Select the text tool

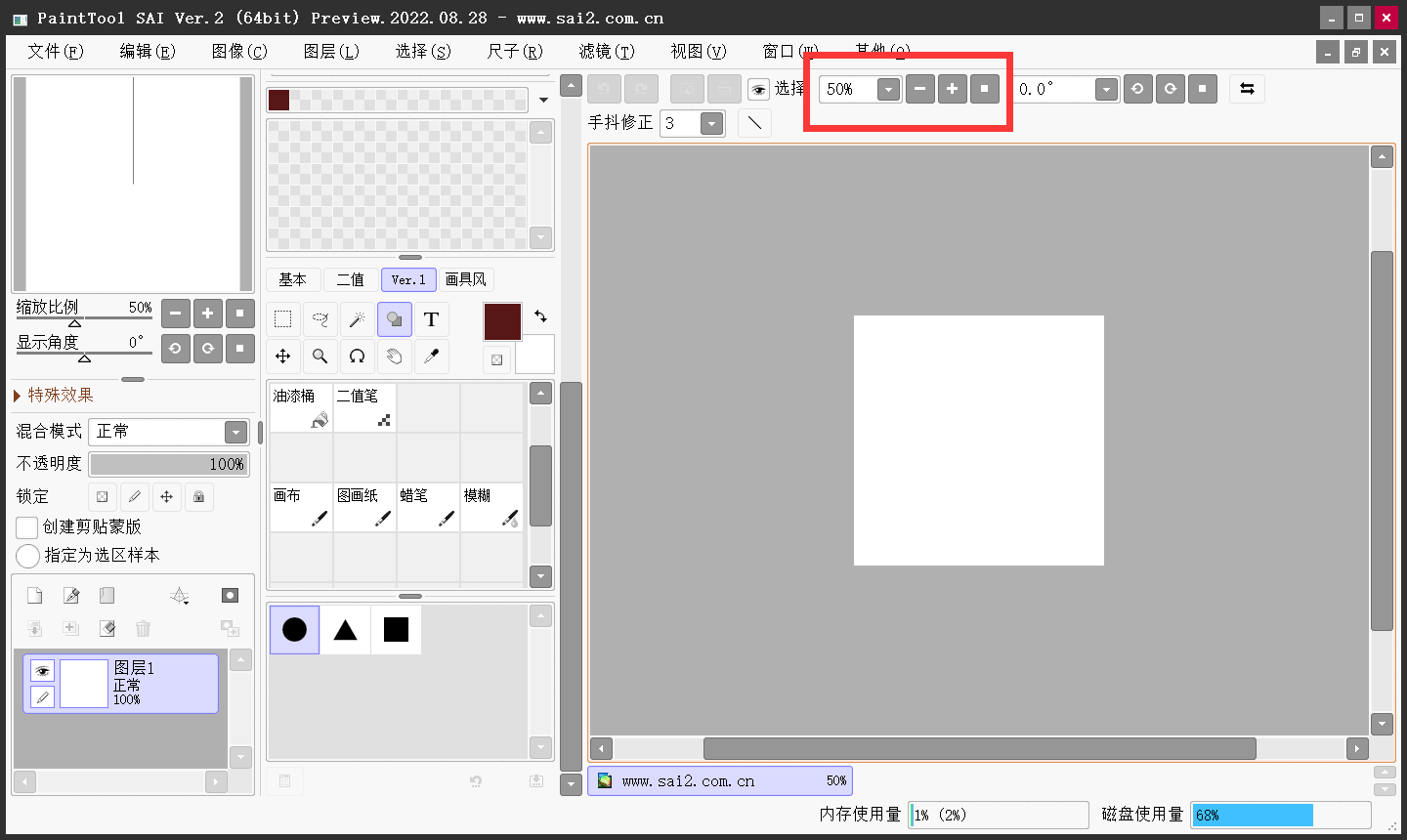[x=432, y=319]
